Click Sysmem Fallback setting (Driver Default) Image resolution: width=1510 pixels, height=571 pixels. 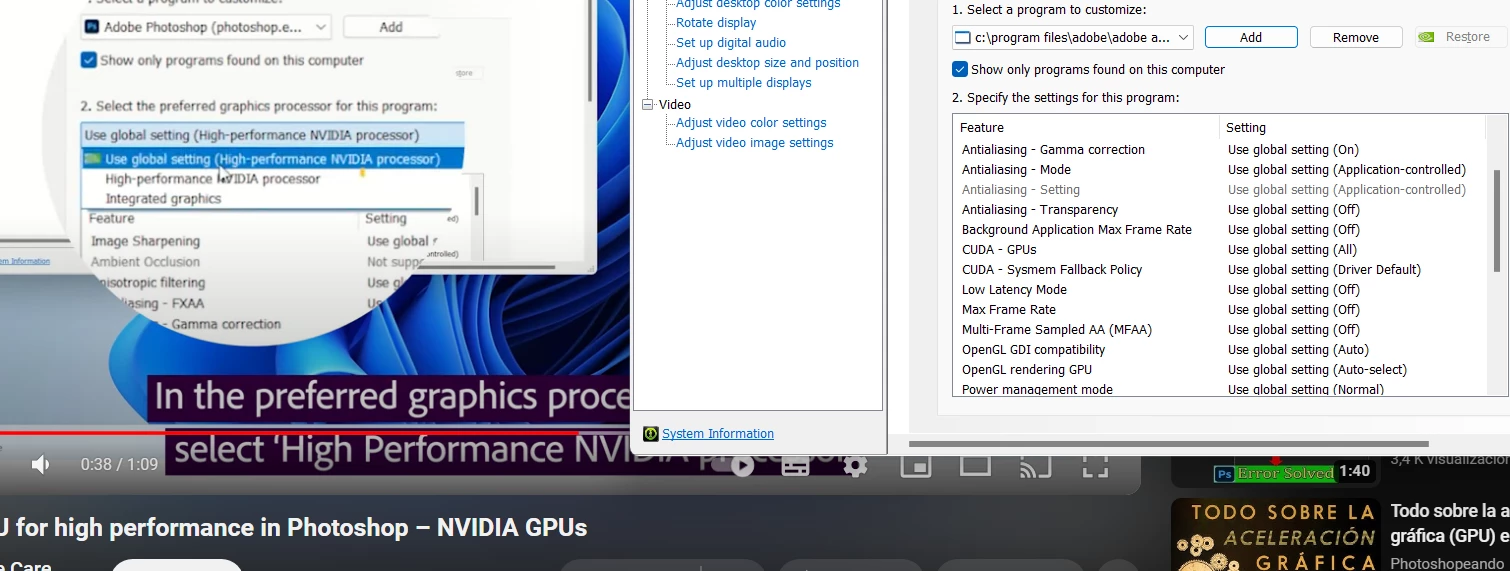[x=1324, y=269]
